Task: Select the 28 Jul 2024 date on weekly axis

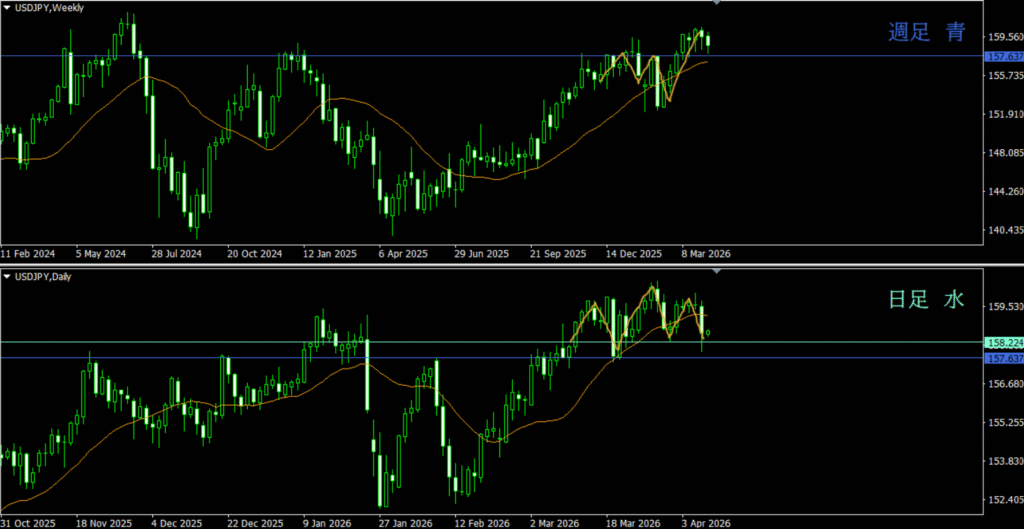Action: click(176, 254)
